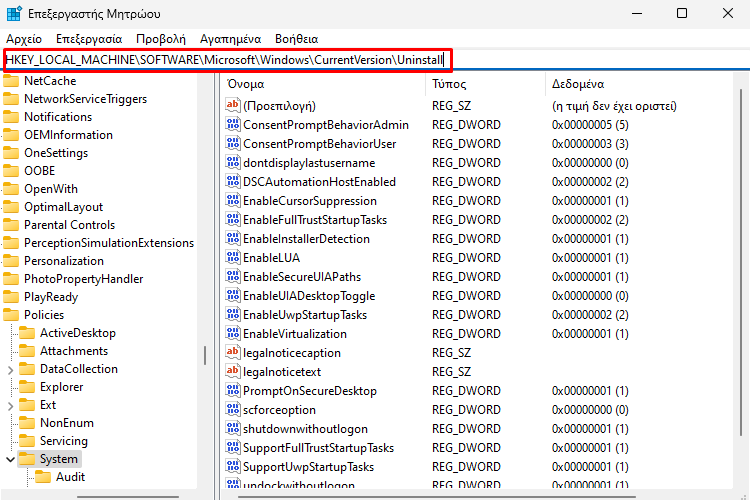This screenshot has height=500, width=750.
Task: Select the (Προεπιλογή) default value icon
Action: 233,106
